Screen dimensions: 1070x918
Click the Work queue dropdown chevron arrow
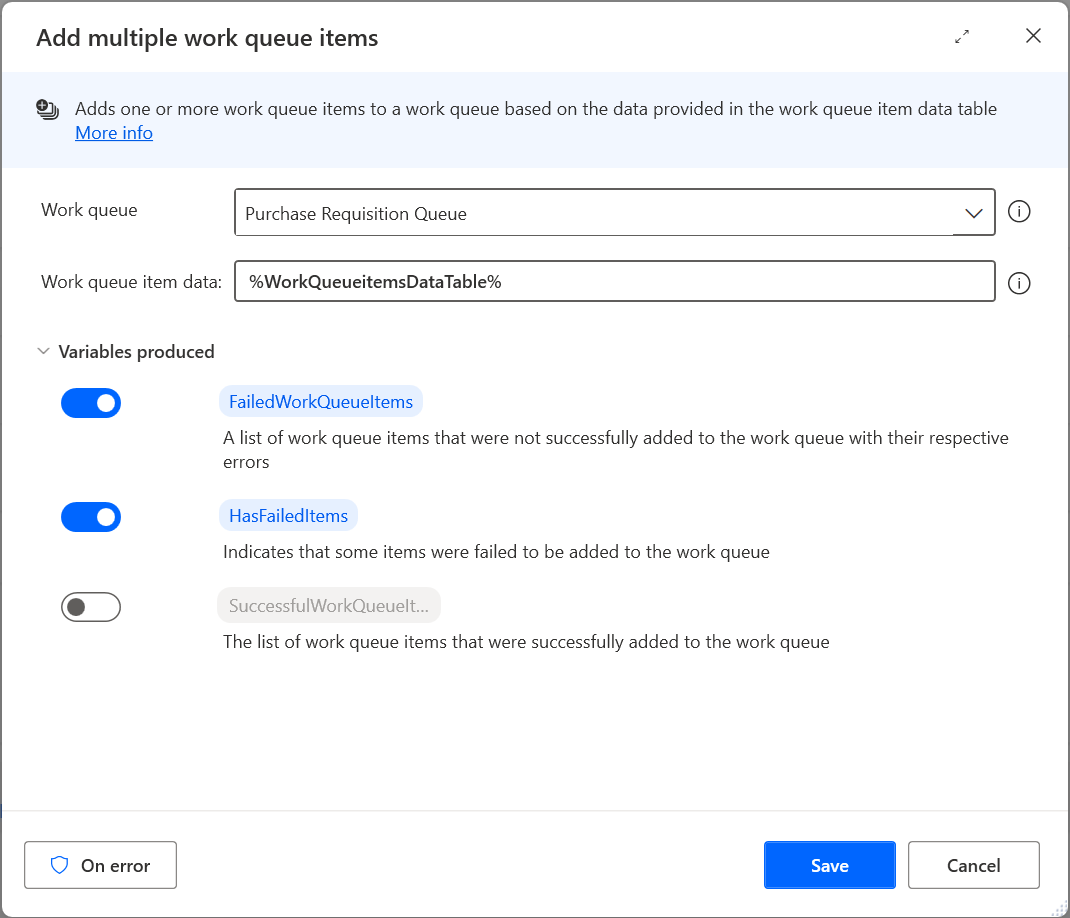pyautogui.click(x=974, y=214)
